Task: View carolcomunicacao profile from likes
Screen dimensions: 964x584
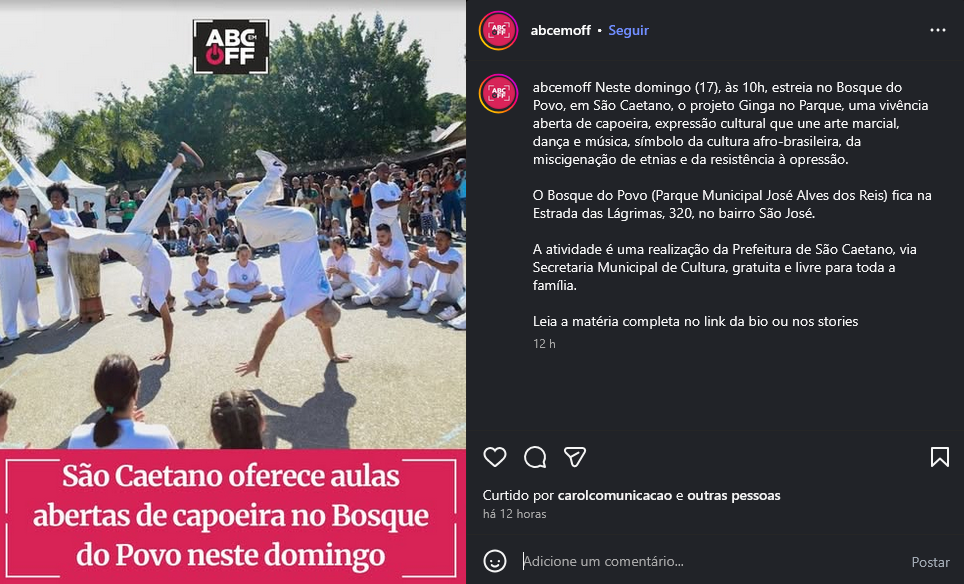Action: pyautogui.click(x=615, y=495)
